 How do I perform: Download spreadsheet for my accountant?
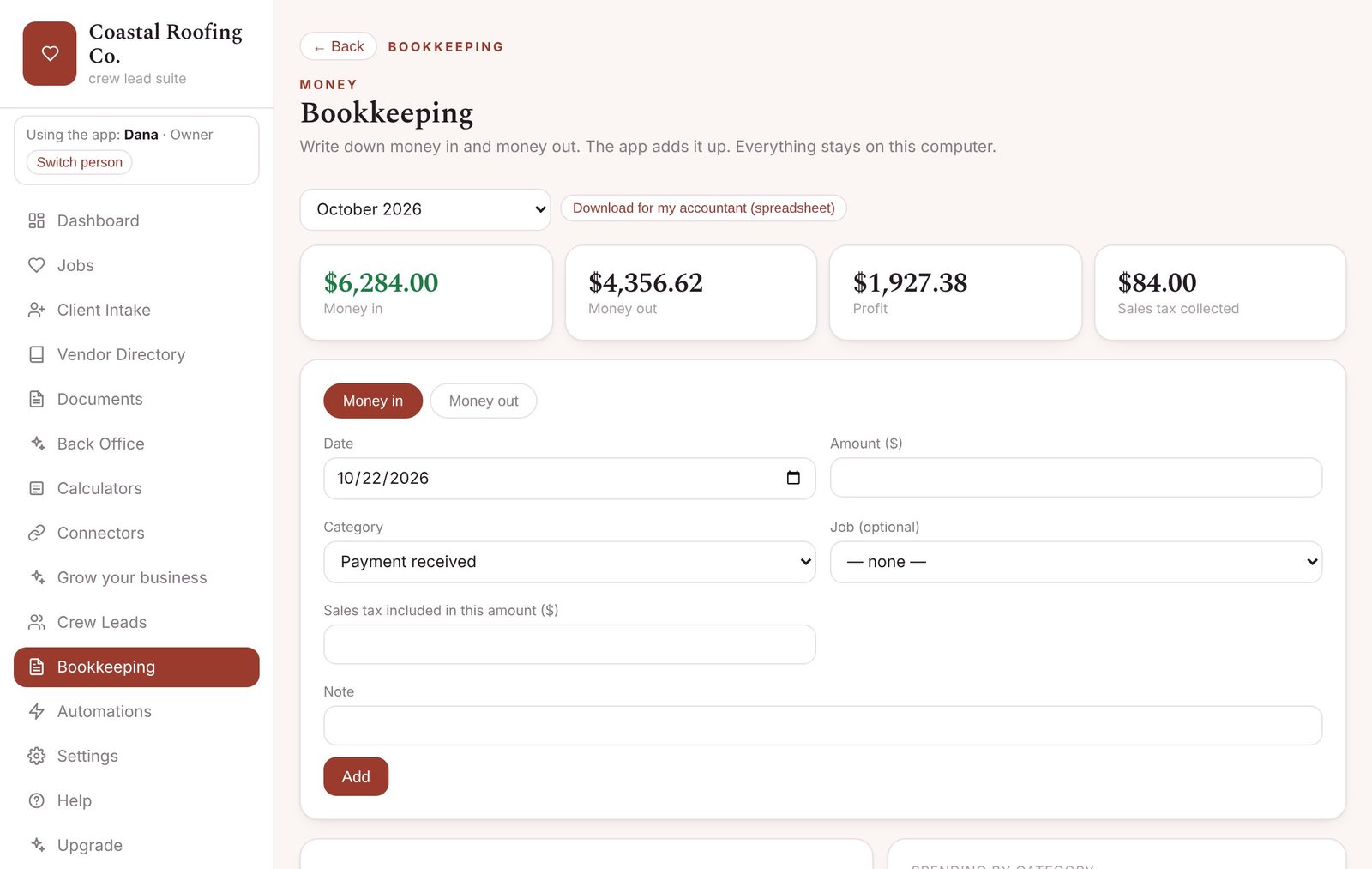tap(704, 208)
